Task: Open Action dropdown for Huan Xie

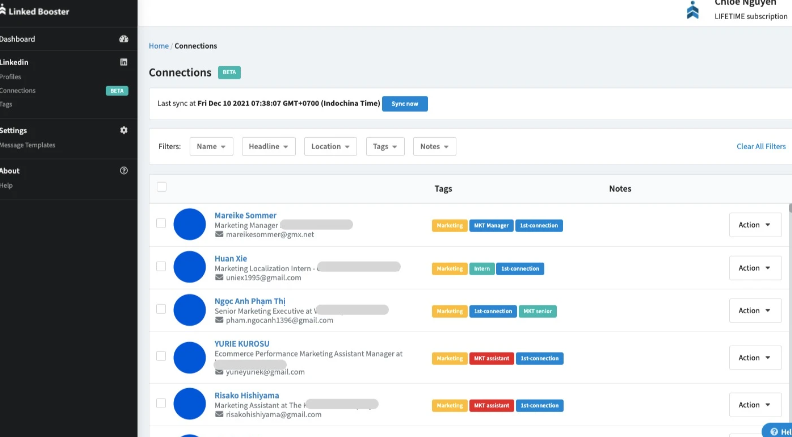Action: (x=755, y=268)
